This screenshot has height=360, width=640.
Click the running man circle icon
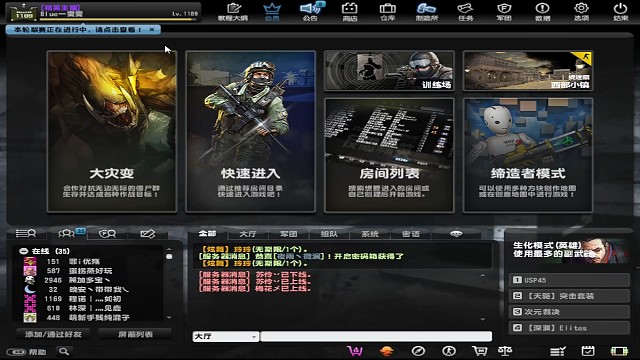[x=449, y=351]
